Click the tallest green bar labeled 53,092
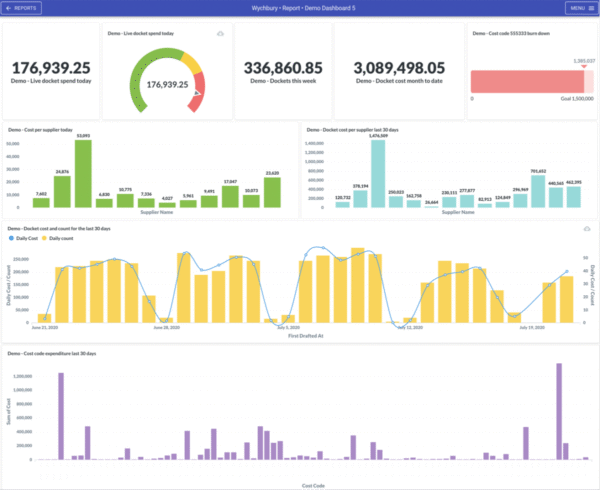The width and height of the screenshot is (600, 490). 83,172
